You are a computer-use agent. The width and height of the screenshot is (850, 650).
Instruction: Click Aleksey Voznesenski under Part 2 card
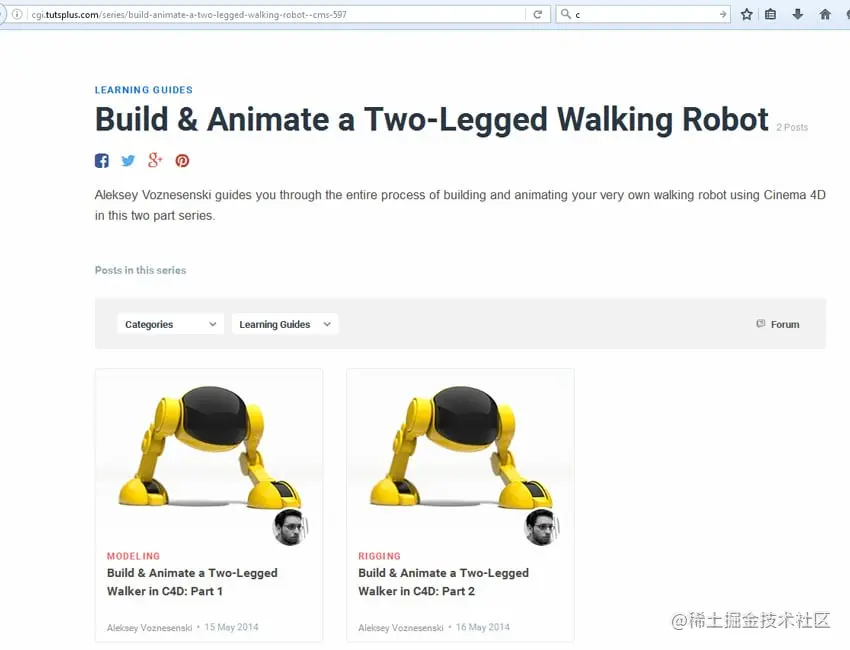pos(401,628)
